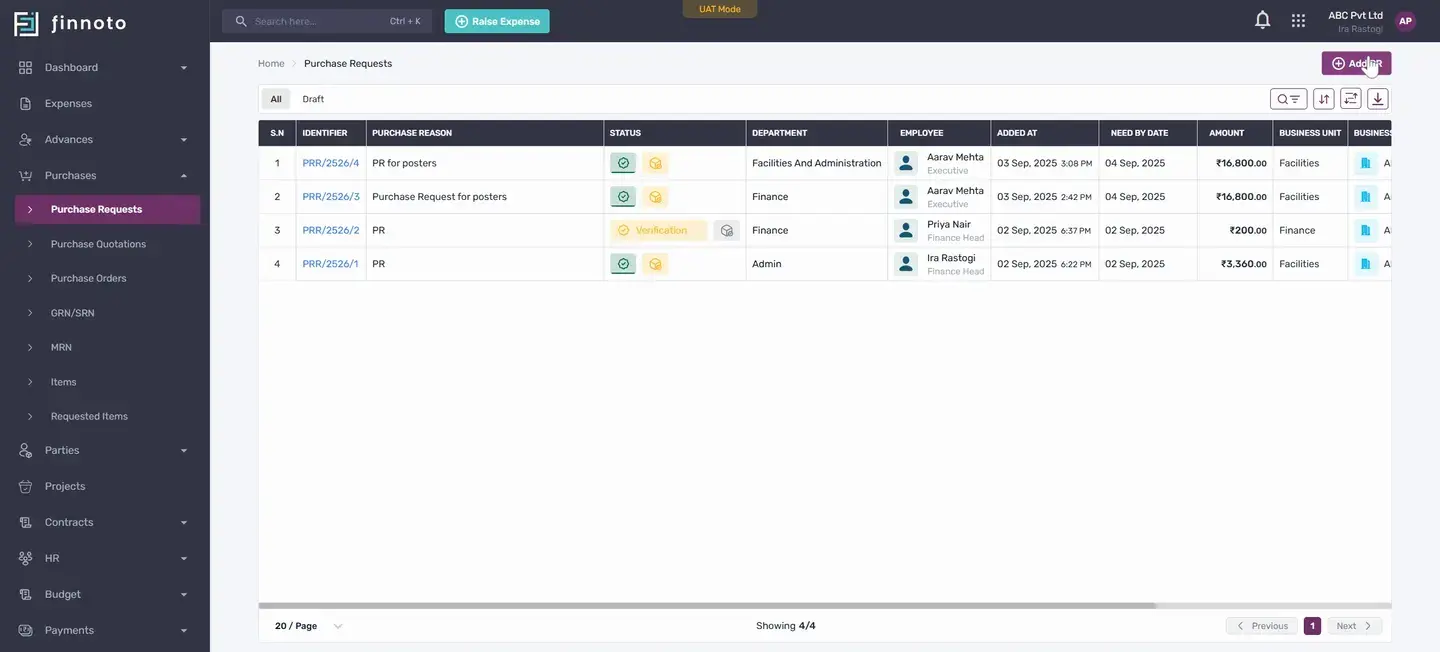Click 'Purchase Request for posters' cell
This screenshot has width=1440, height=652.
(485, 197)
